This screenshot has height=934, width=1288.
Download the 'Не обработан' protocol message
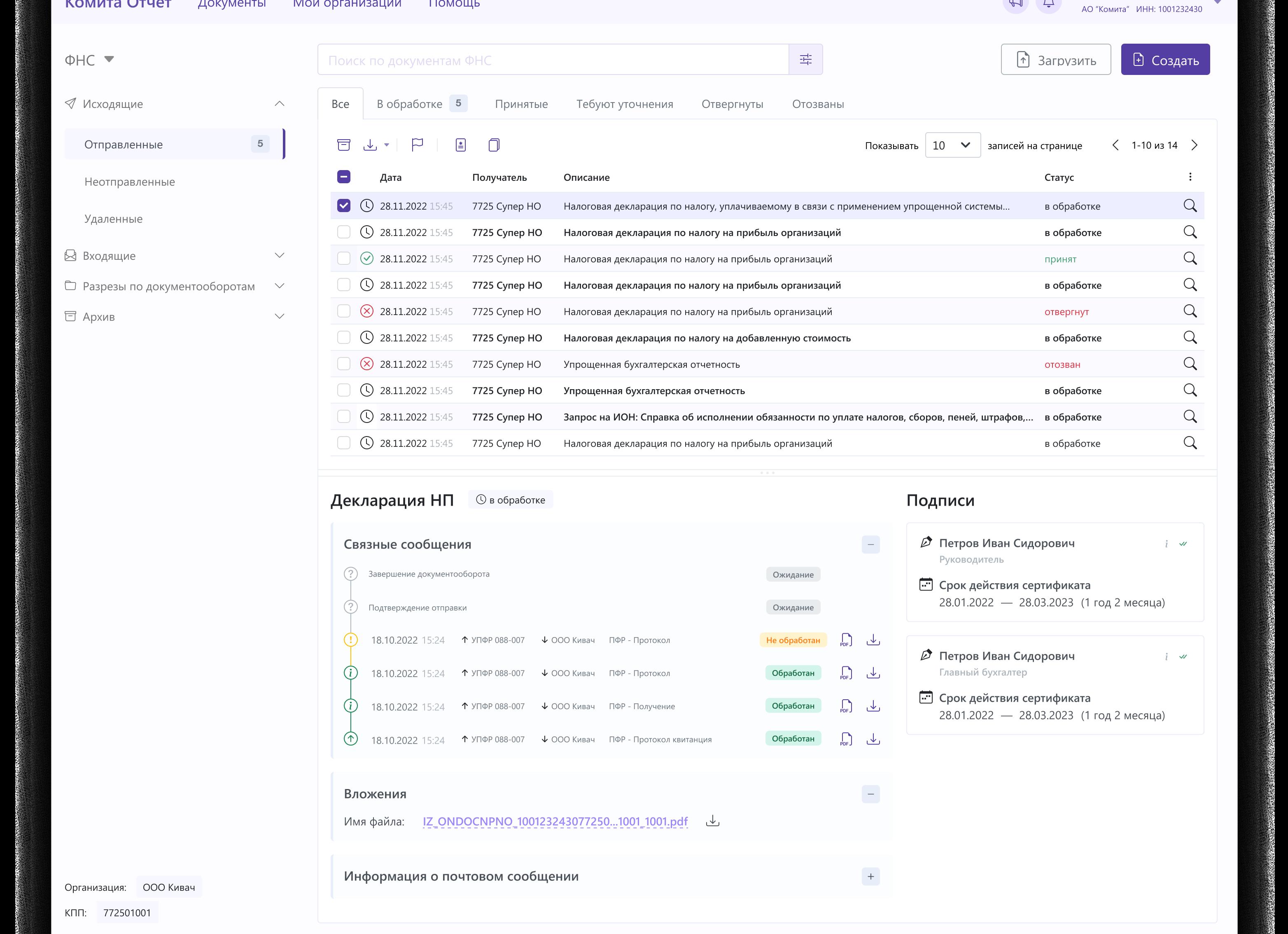click(873, 640)
